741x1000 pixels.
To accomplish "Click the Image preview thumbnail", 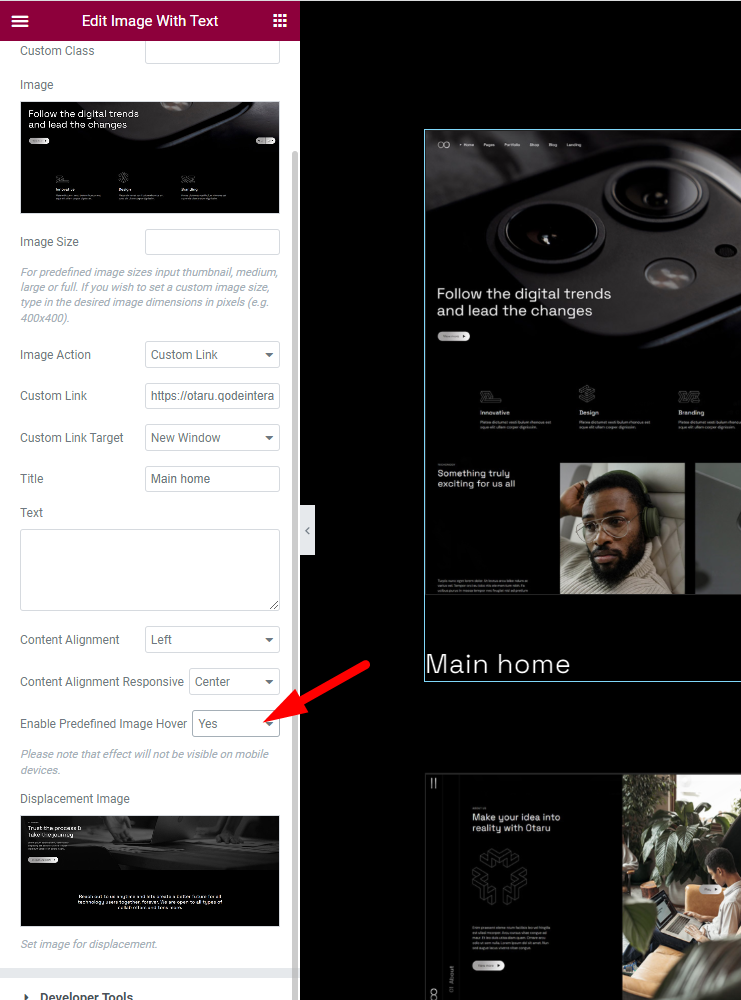I will 150,158.
